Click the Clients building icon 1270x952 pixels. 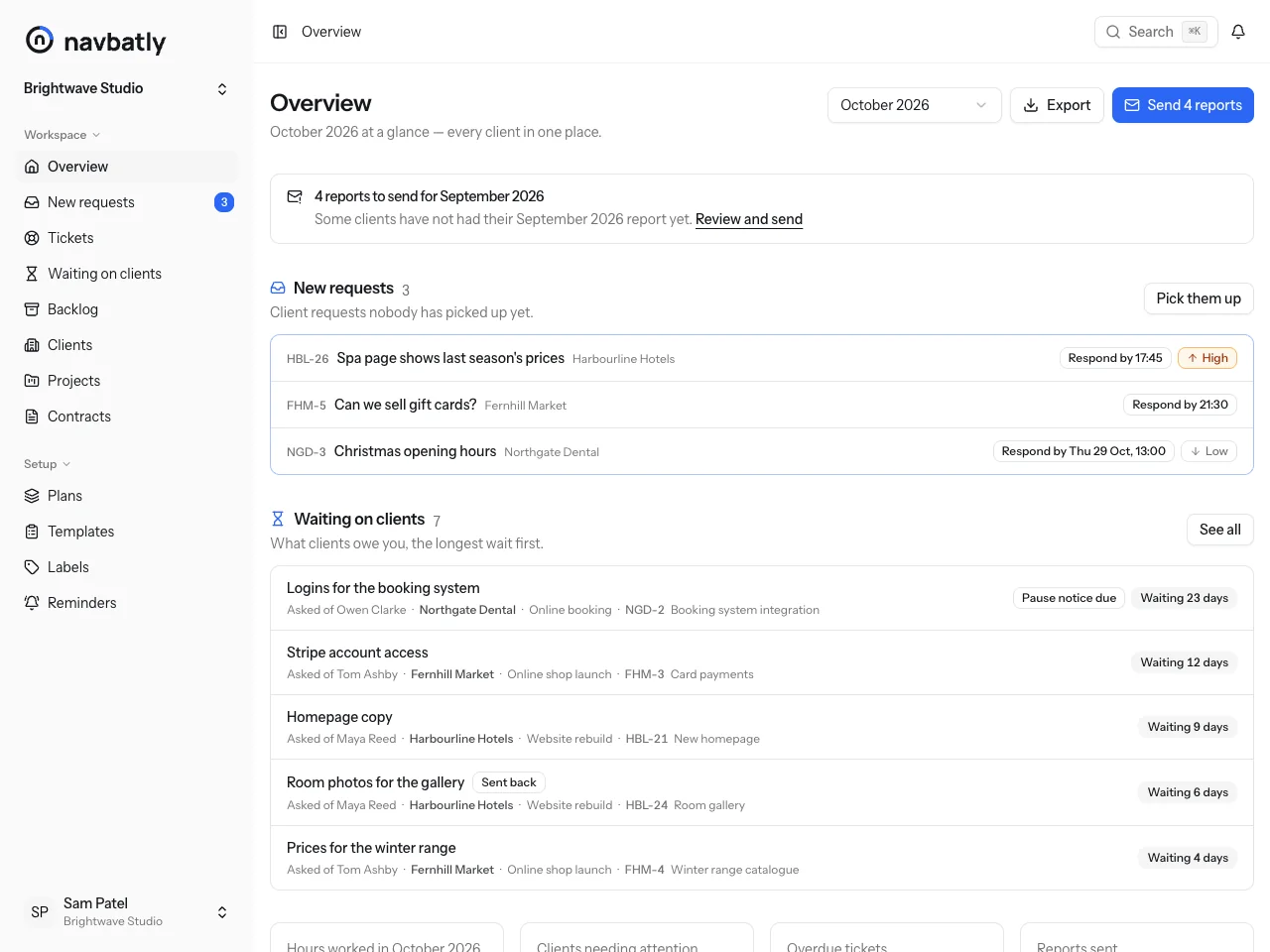[32, 345]
